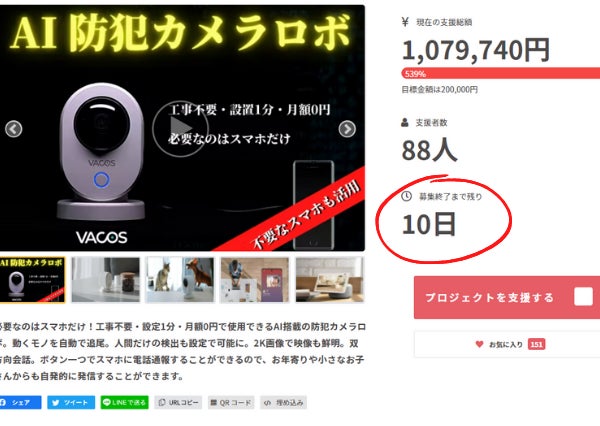Tweet this project via Twitter button
This screenshot has height=426, width=600.
(71, 403)
